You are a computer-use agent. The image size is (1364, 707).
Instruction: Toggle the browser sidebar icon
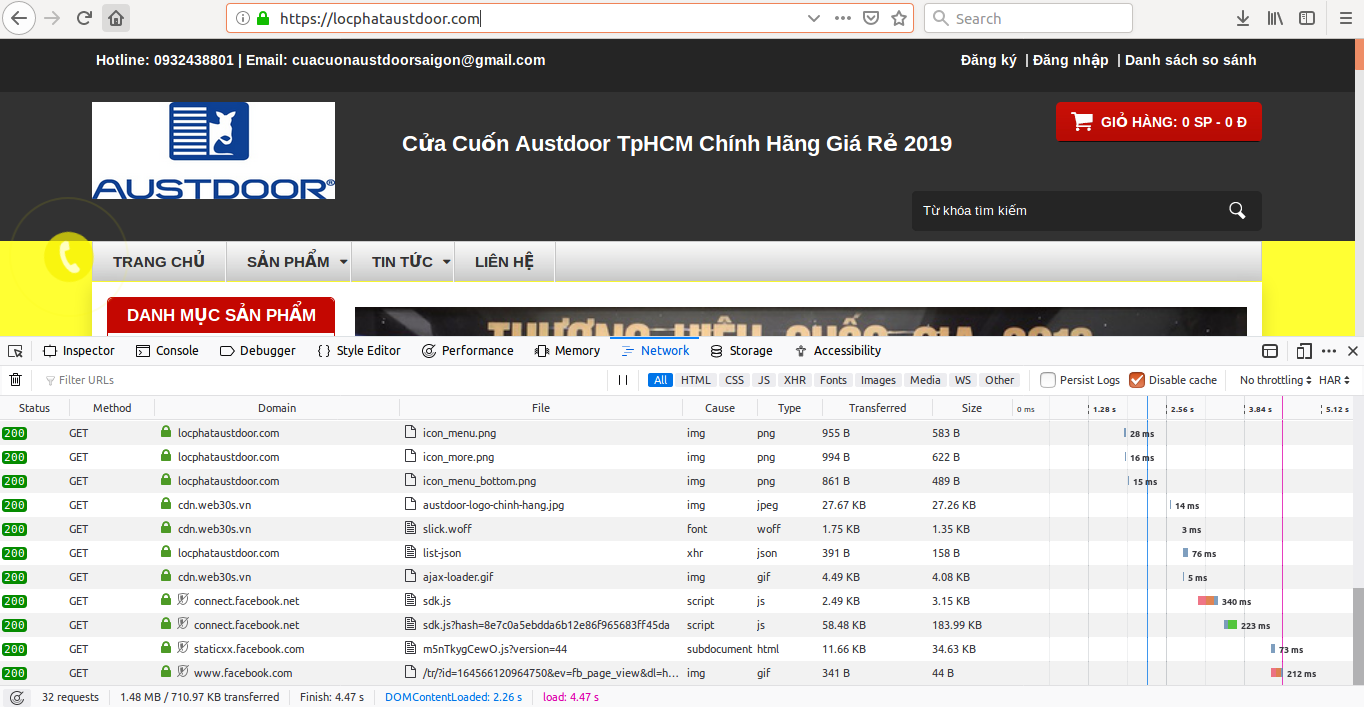coord(1307,18)
